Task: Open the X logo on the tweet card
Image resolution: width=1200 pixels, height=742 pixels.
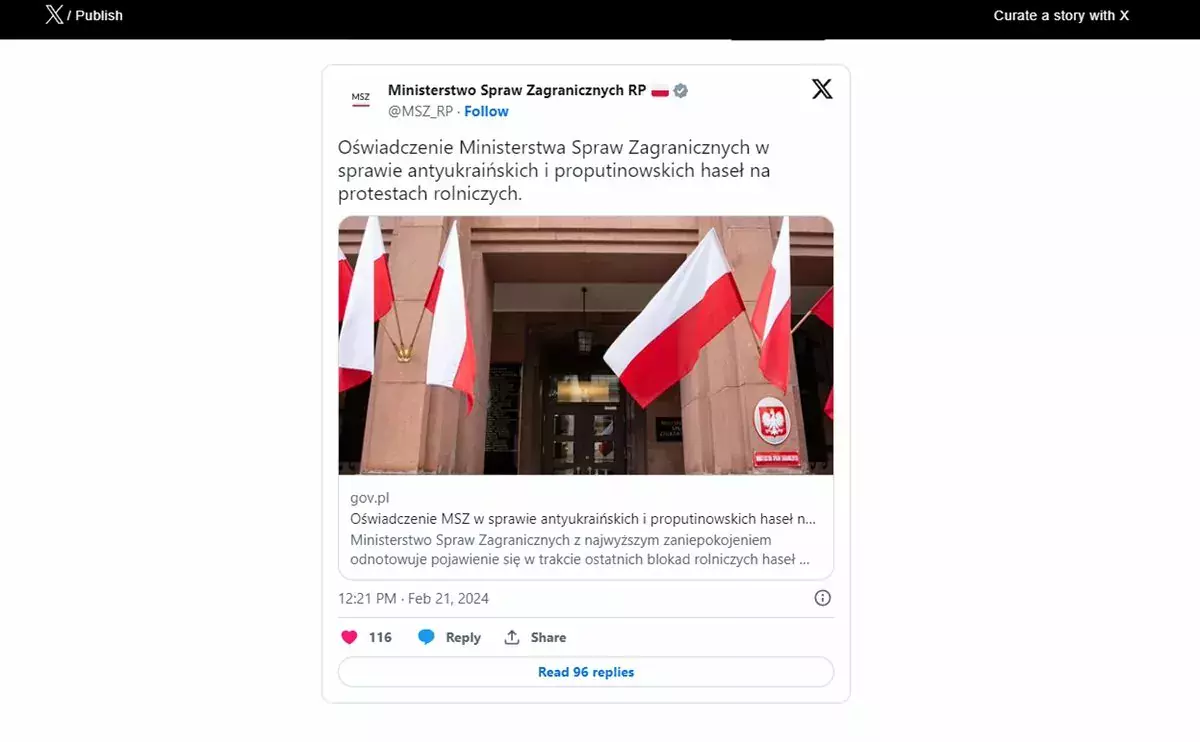Action: (822, 89)
